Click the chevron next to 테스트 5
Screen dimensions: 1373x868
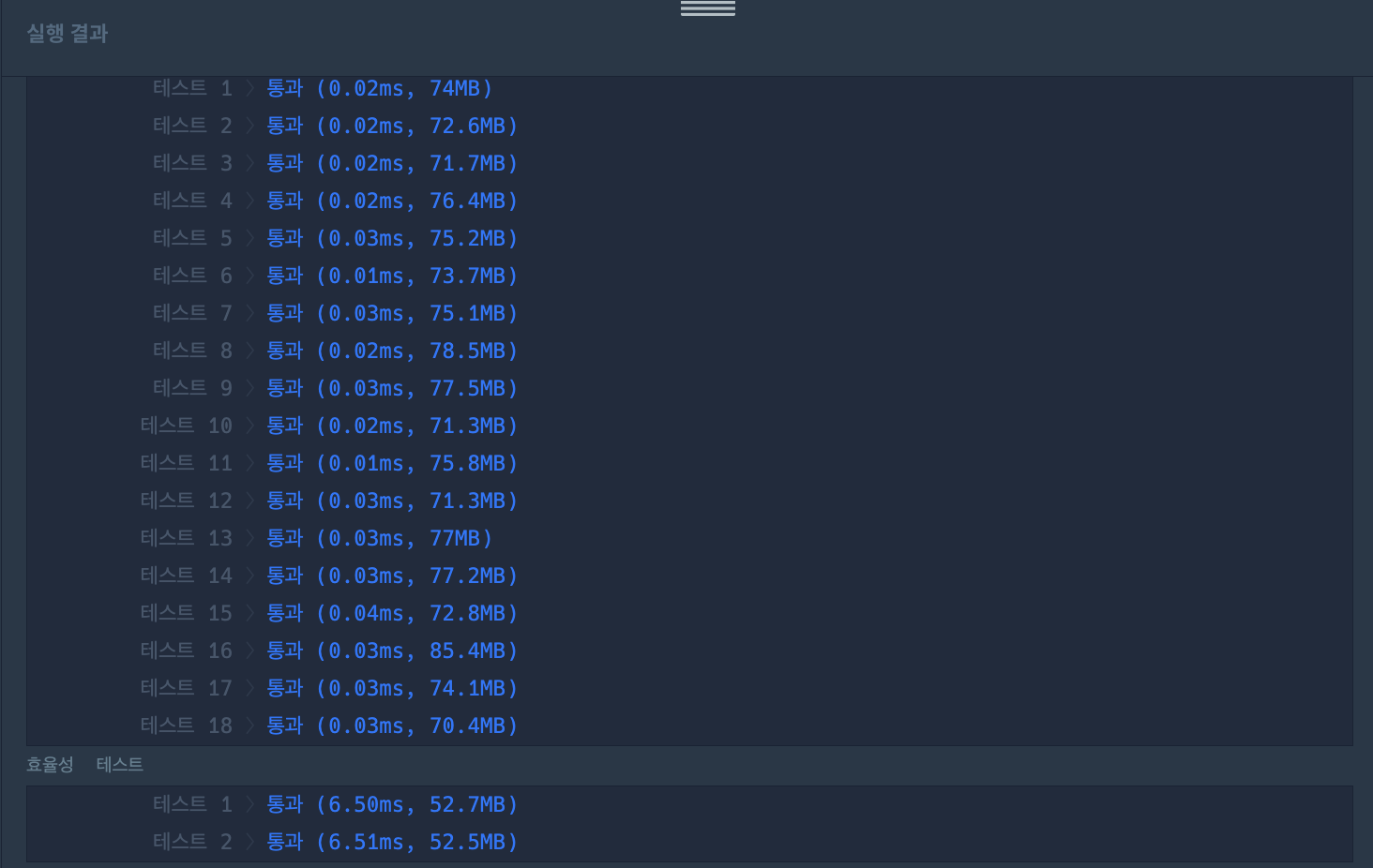250,238
